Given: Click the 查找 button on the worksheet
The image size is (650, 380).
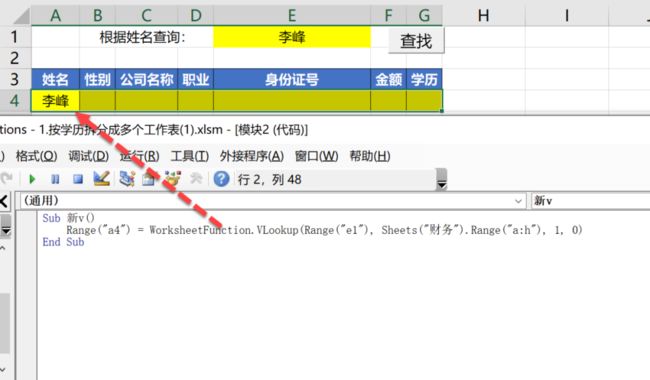Looking at the screenshot, I should 416,41.
